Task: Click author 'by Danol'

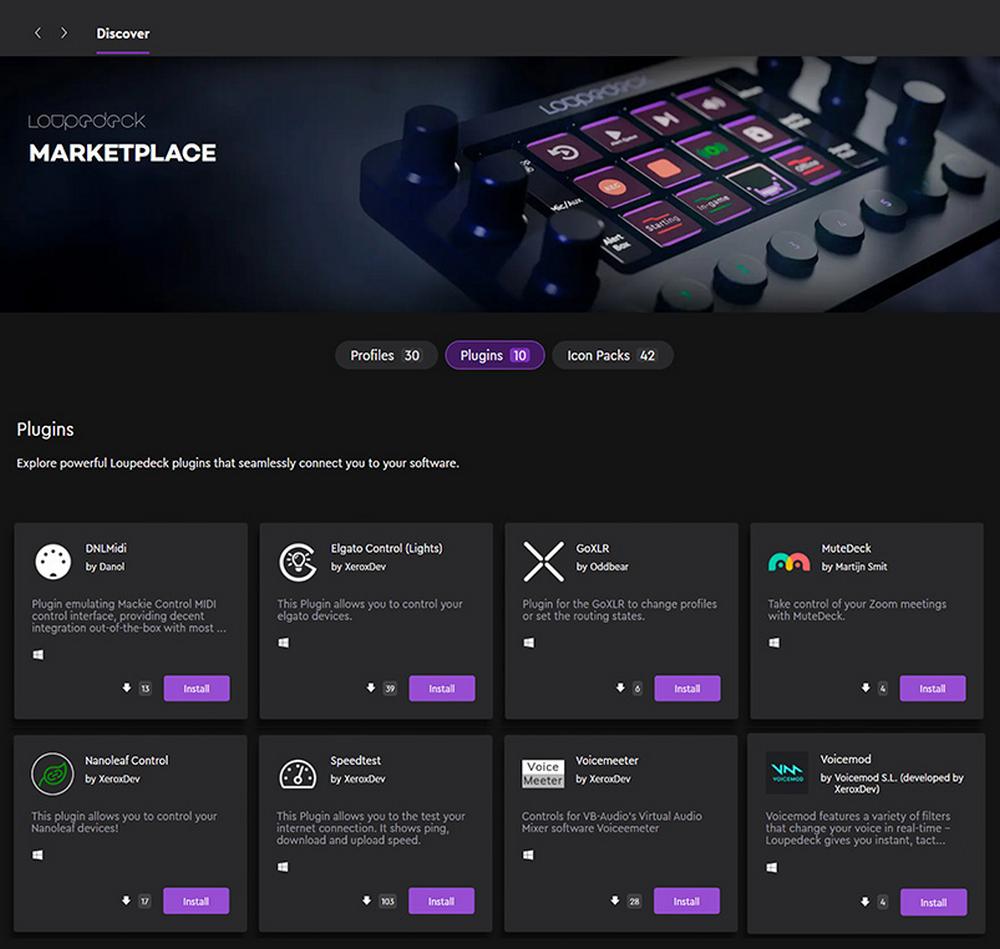Action: (105, 566)
